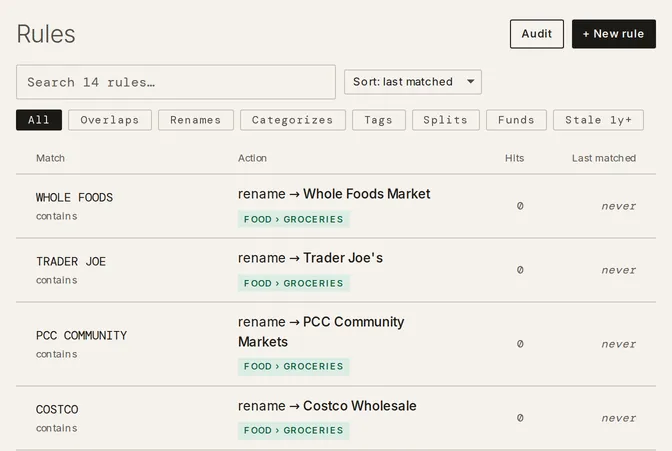
Task: Click the Hits column header
Action: [514, 158]
